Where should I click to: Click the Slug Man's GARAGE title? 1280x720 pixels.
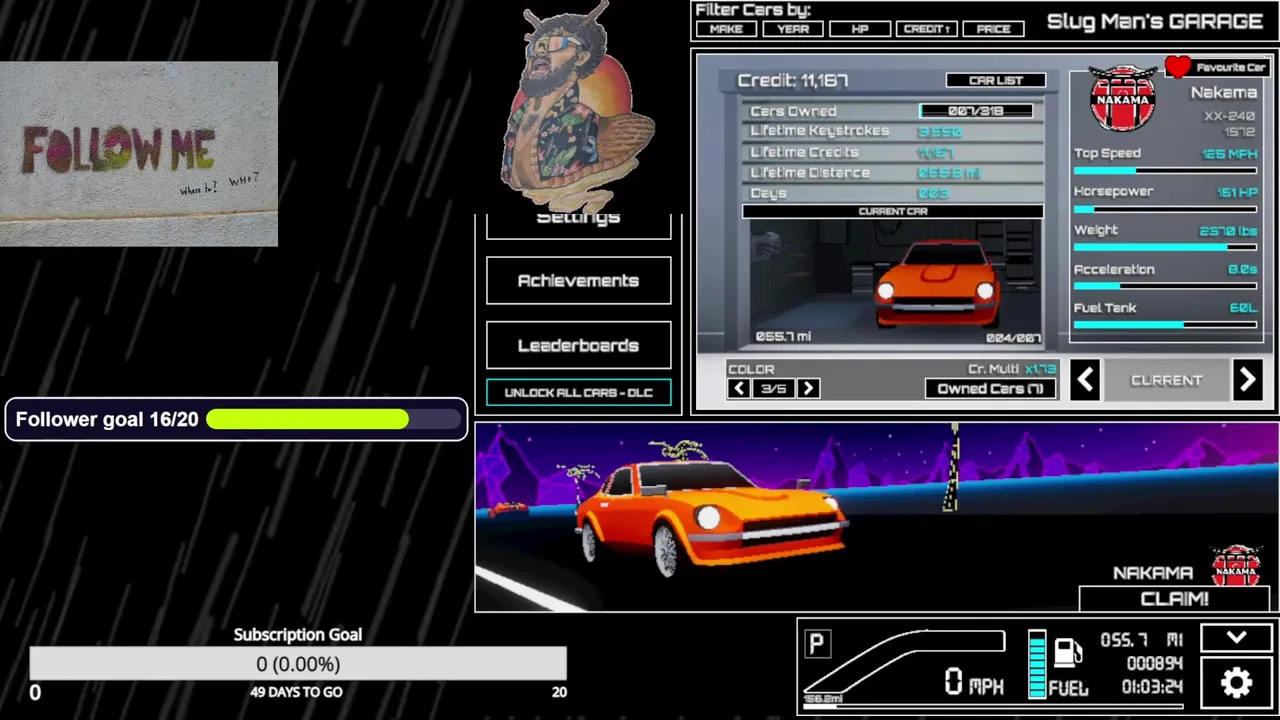[1155, 21]
